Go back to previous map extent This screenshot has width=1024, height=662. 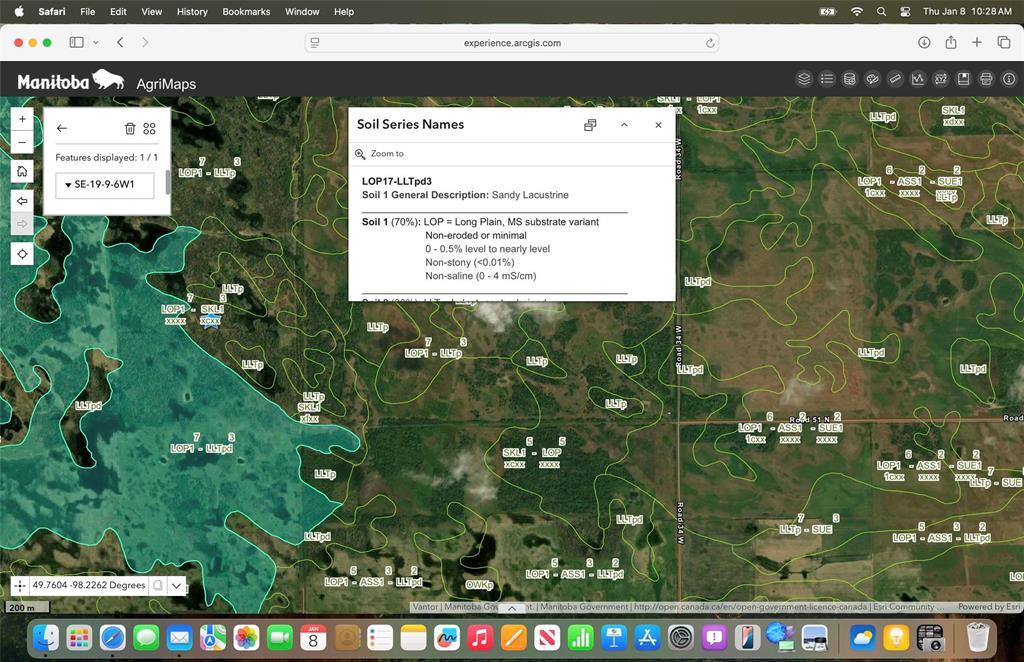[x=22, y=201]
